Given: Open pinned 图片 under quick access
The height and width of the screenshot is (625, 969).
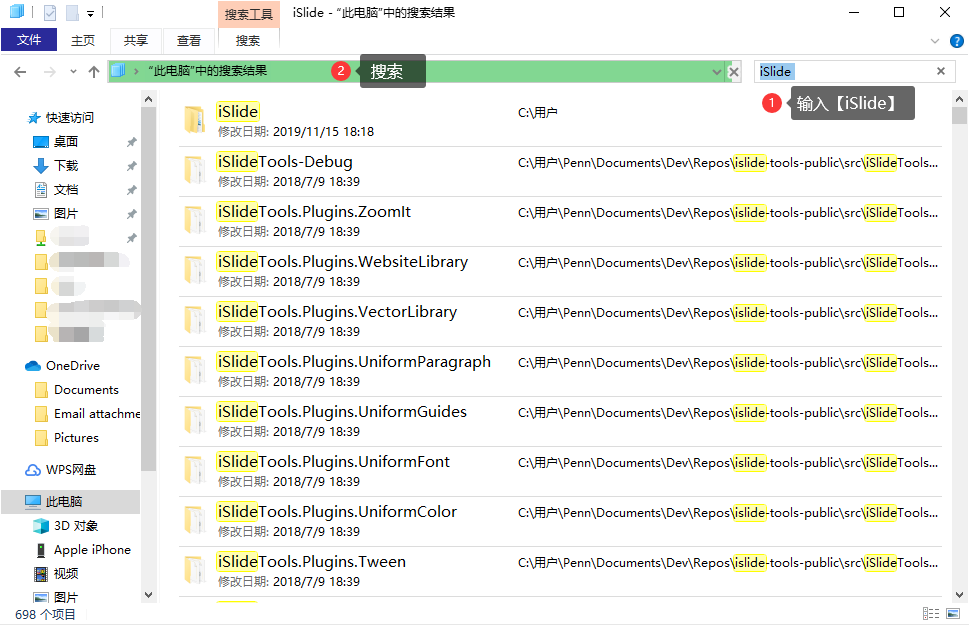Looking at the screenshot, I should tap(66, 214).
